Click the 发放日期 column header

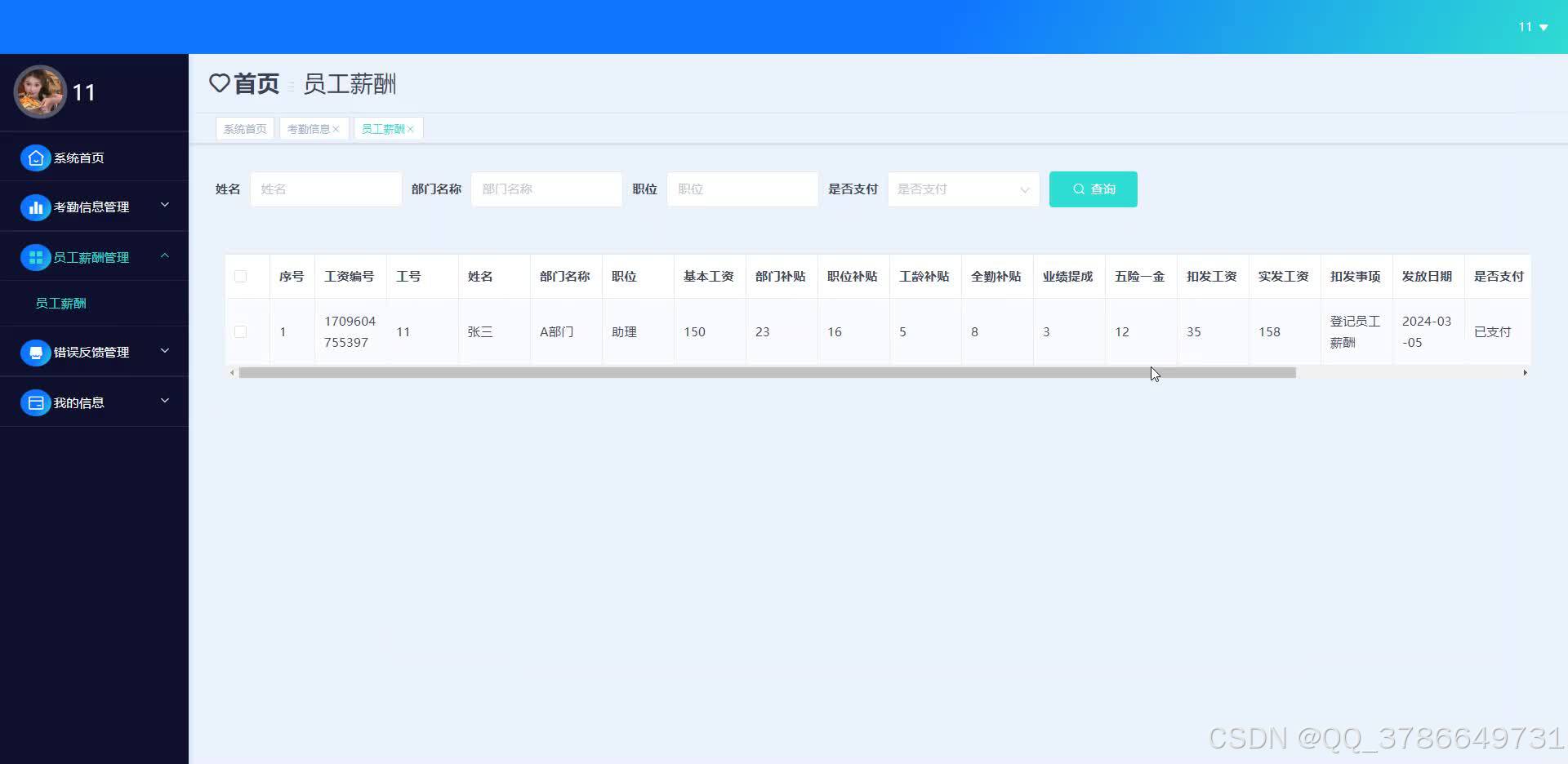[1428, 277]
